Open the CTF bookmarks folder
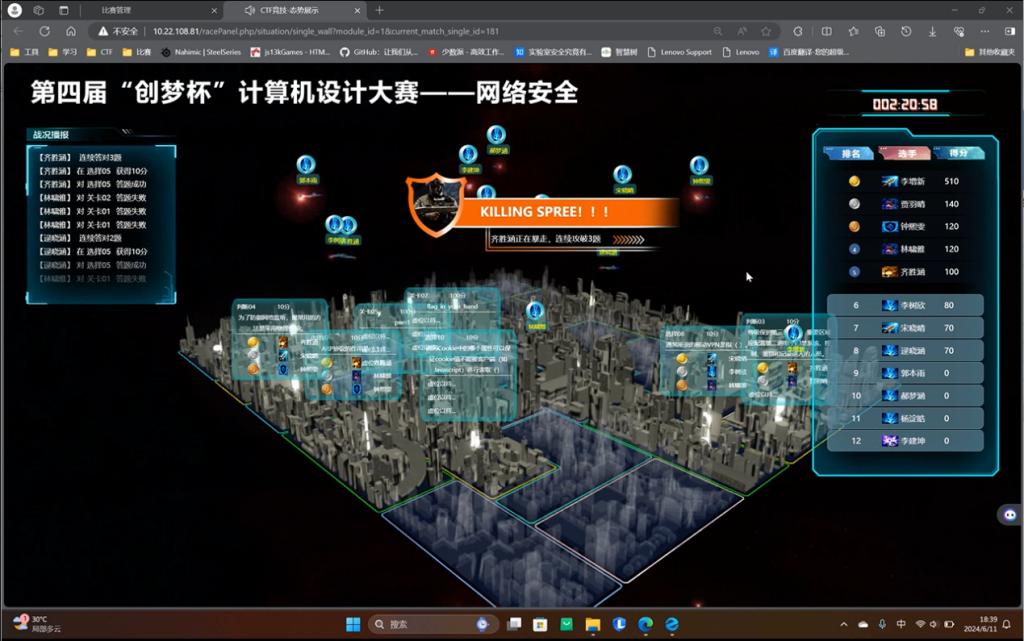This screenshot has height=641, width=1024. pyautogui.click(x=99, y=51)
